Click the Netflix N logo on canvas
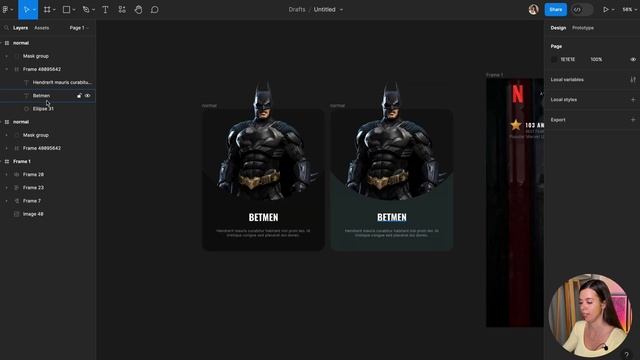 click(x=518, y=93)
